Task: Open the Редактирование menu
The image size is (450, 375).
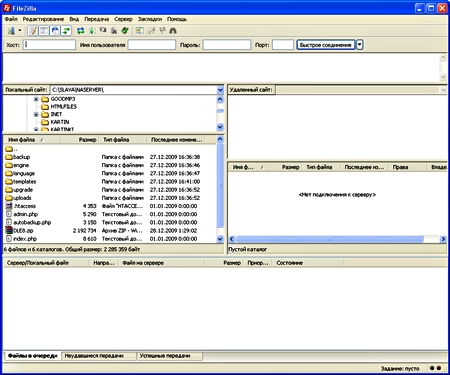Action: [43, 19]
